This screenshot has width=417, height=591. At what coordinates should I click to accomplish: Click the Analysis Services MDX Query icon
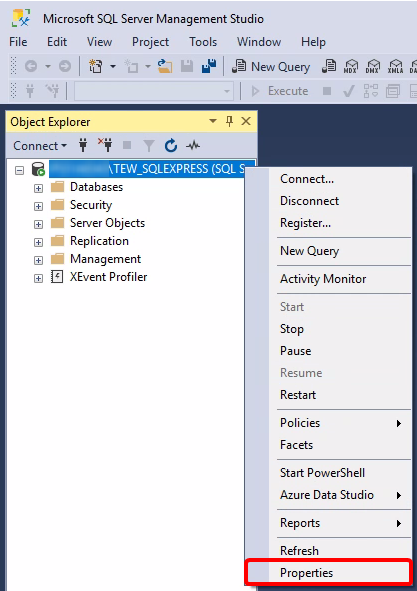[350, 67]
